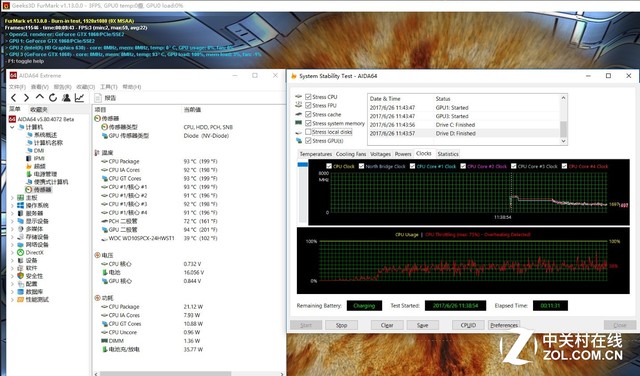Select 系统概述 in the AIDA64 tree

(x=45, y=135)
